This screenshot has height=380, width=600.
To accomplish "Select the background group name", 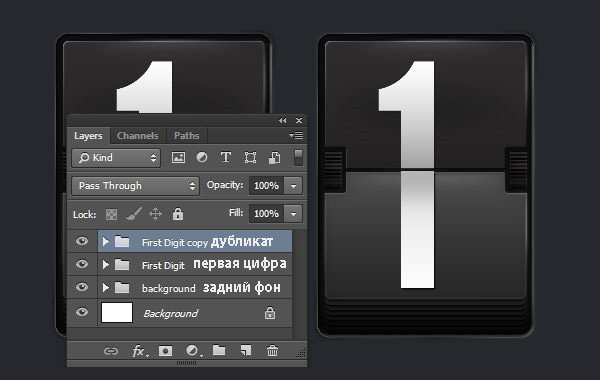I will [x=168, y=288].
